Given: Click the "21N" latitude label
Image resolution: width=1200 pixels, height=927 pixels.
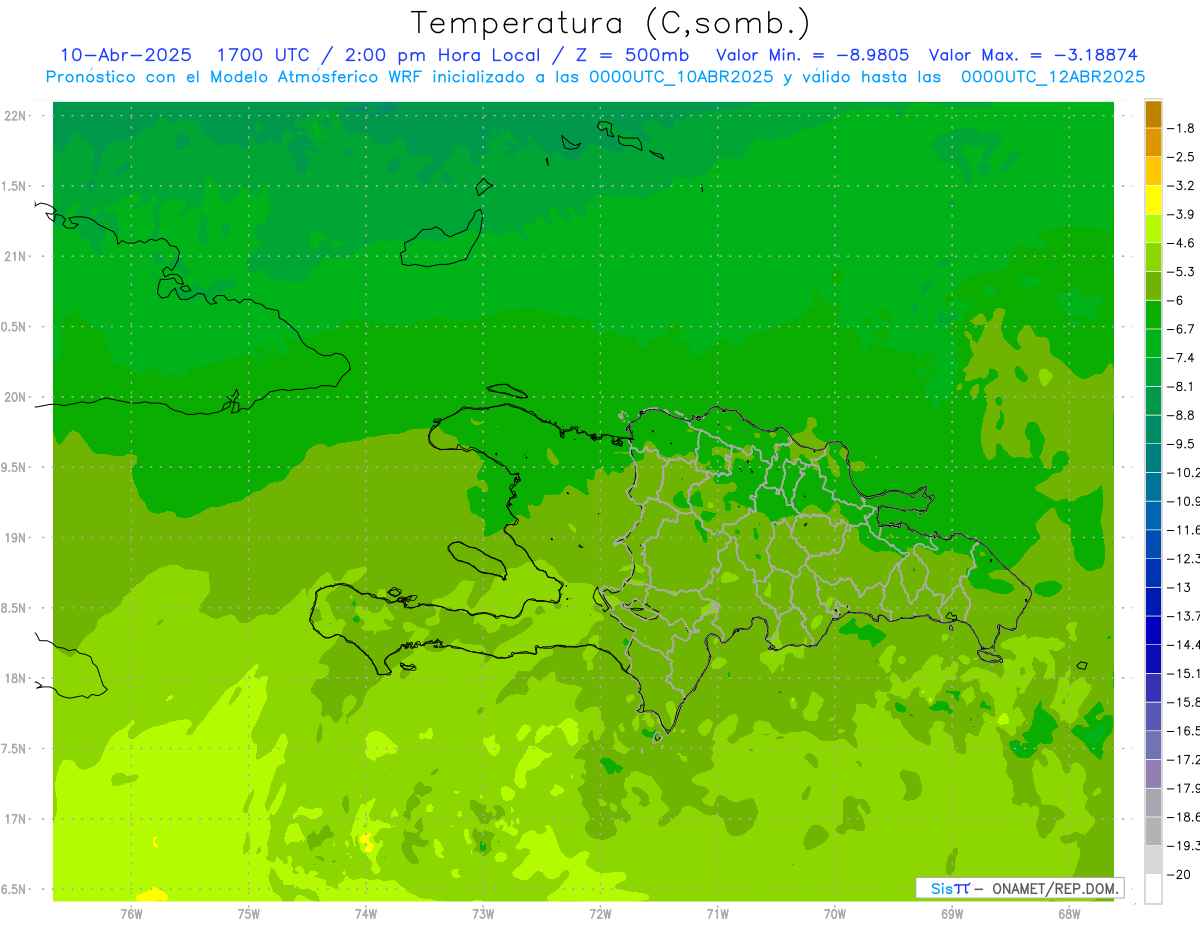Looking at the screenshot, I should (17, 257).
